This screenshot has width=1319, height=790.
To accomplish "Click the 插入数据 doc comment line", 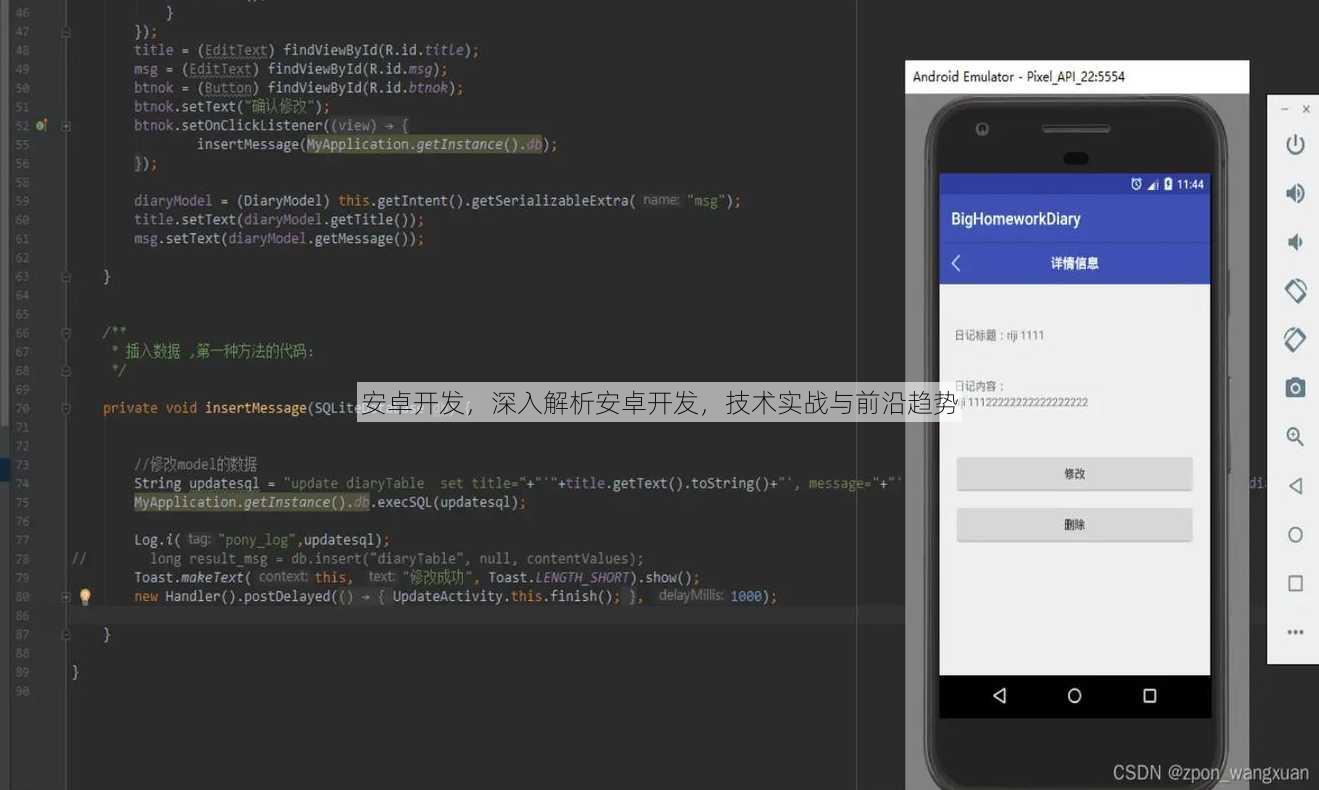I will (x=213, y=352).
